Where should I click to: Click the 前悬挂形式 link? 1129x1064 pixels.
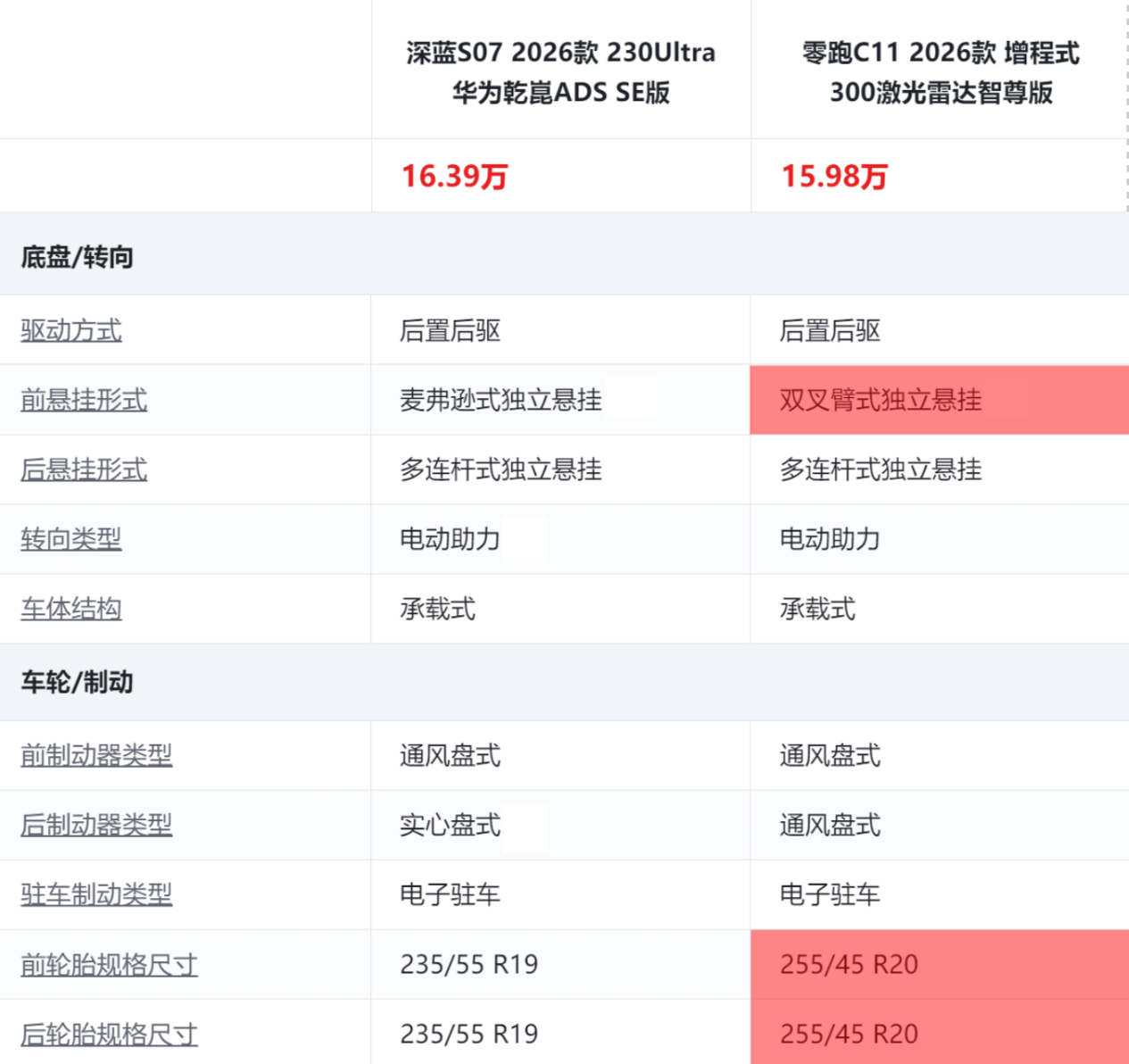tap(84, 401)
